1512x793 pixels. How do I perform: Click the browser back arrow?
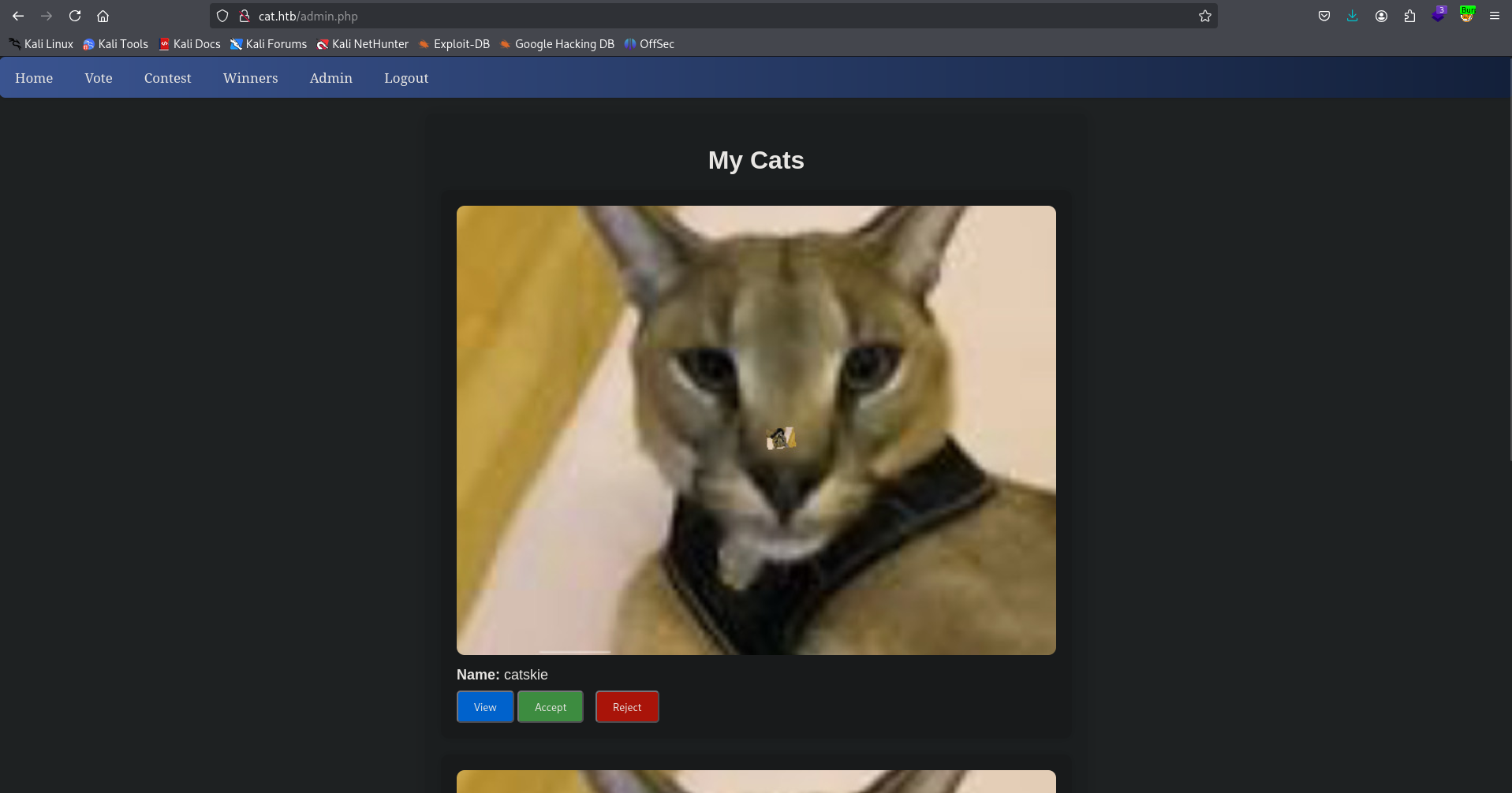coord(18,16)
